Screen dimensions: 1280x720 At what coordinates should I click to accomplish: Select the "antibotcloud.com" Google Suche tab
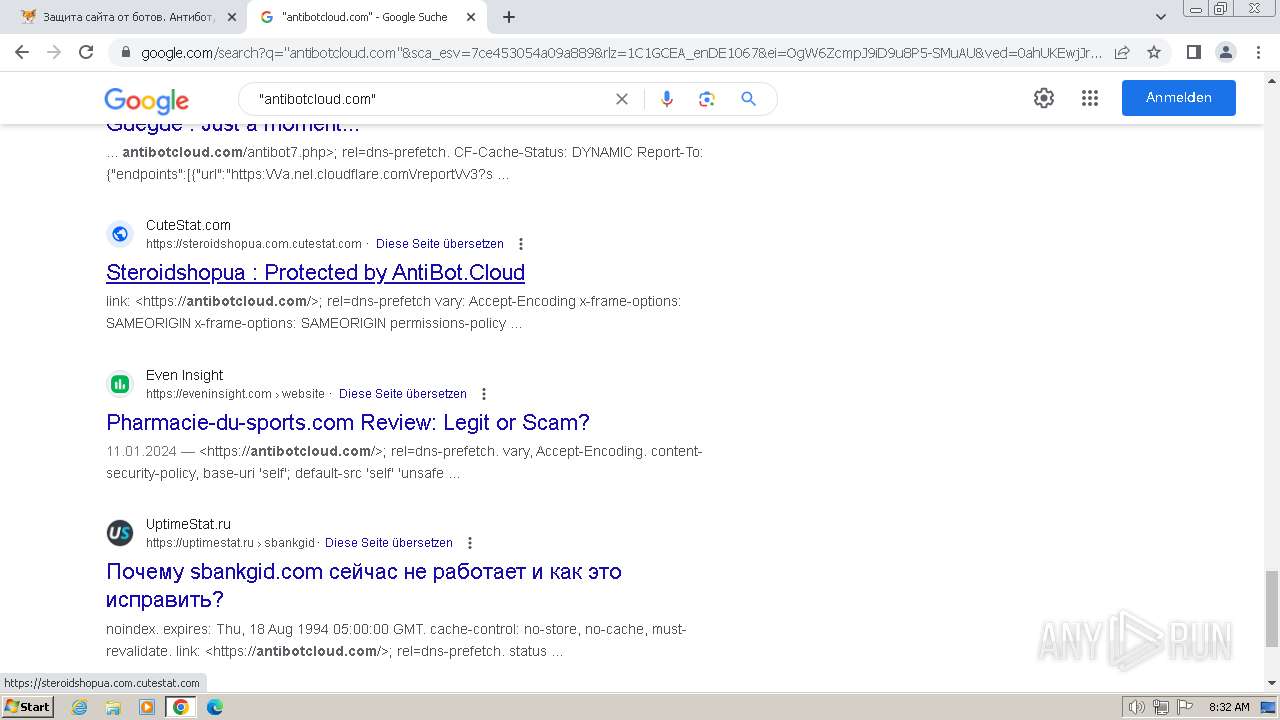coord(364,17)
